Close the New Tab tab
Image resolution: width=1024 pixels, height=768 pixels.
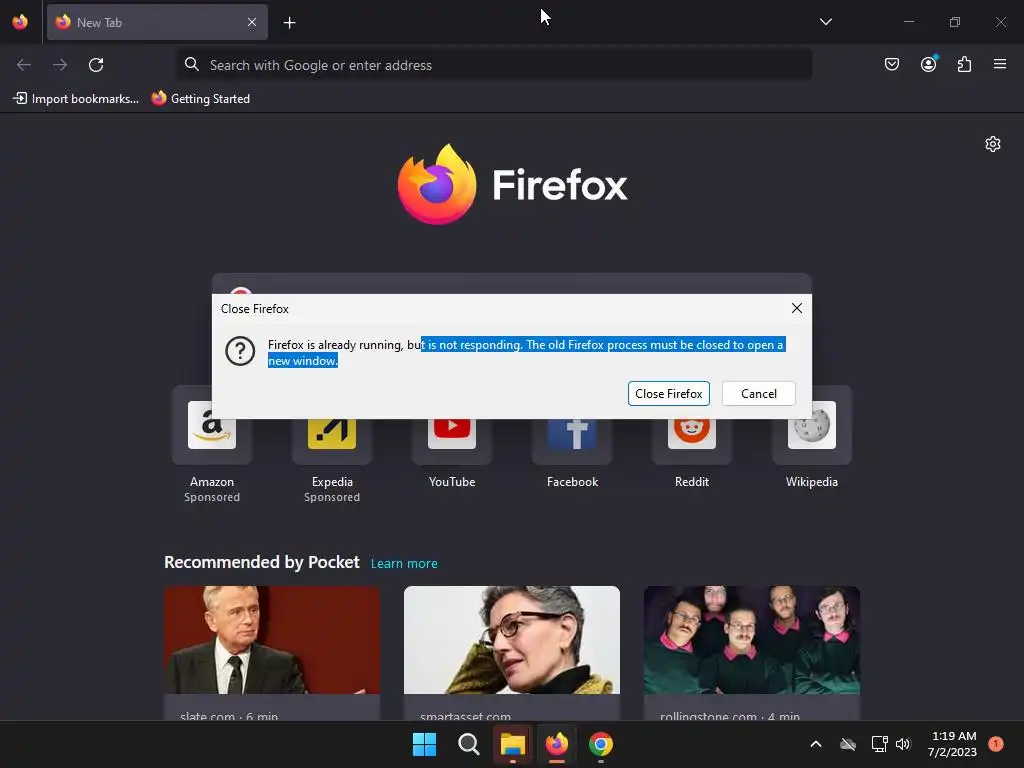click(252, 22)
